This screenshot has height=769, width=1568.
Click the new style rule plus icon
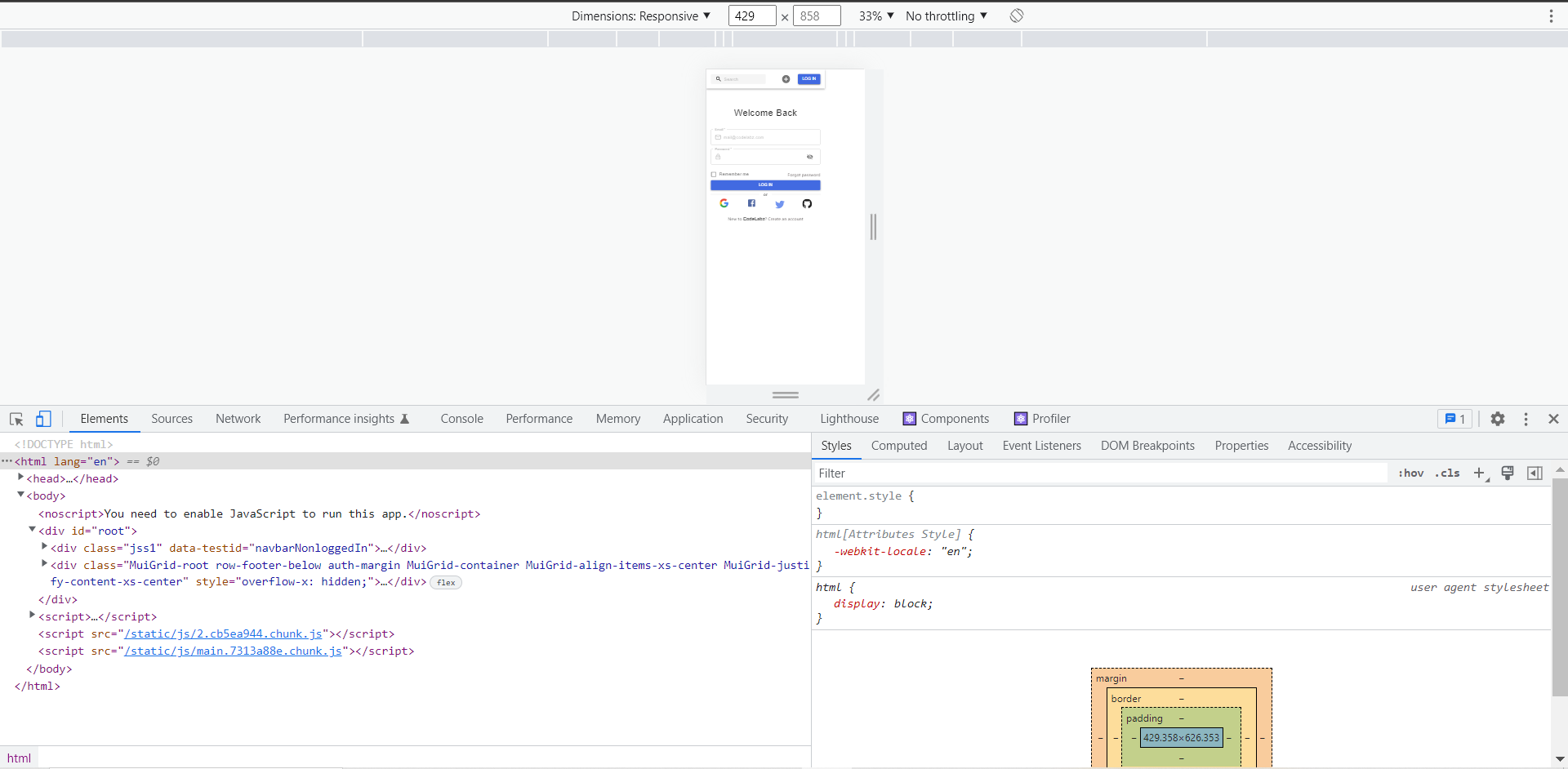(x=1480, y=473)
